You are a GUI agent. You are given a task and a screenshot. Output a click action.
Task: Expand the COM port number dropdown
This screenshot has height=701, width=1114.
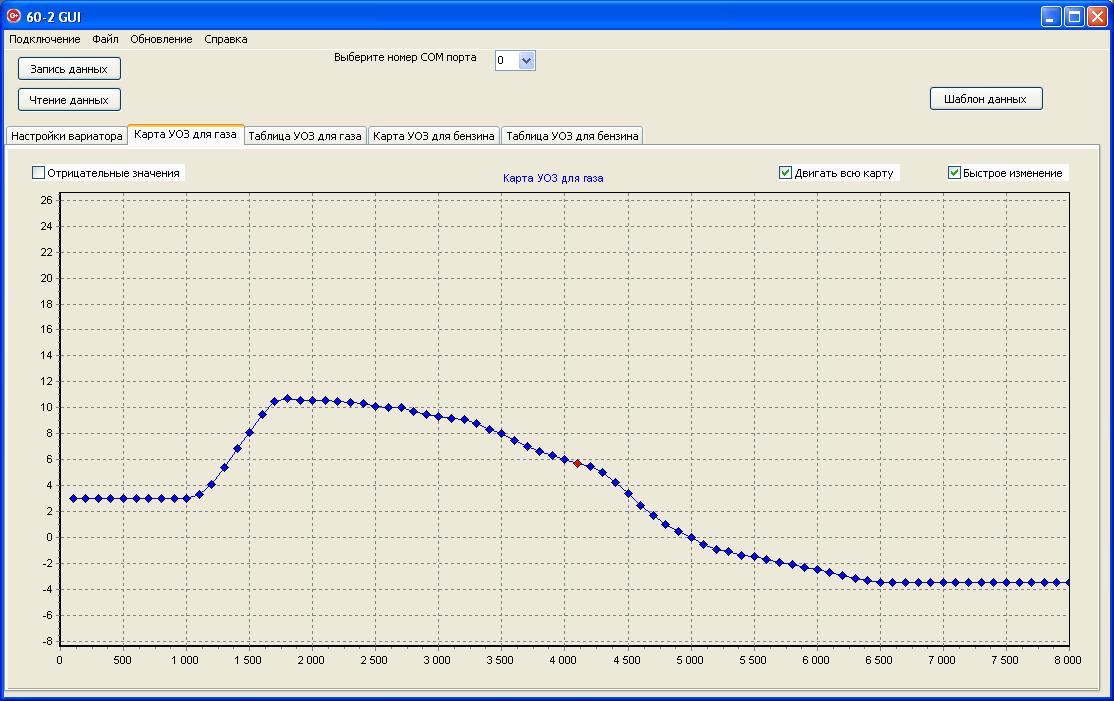tap(527, 61)
